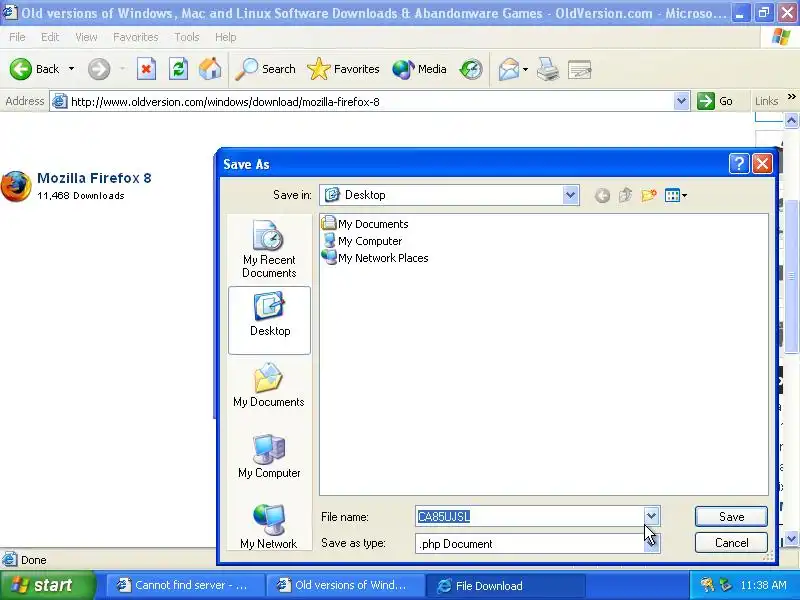Switch to Cannot find server taskbar window
Image resolution: width=800 pixels, height=600 pixels.
click(185, 585)
